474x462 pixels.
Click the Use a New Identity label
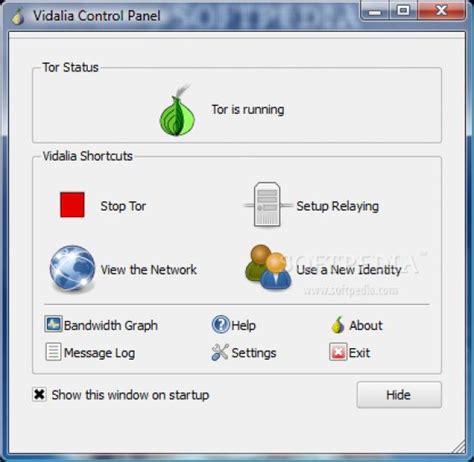coord(349,270)
